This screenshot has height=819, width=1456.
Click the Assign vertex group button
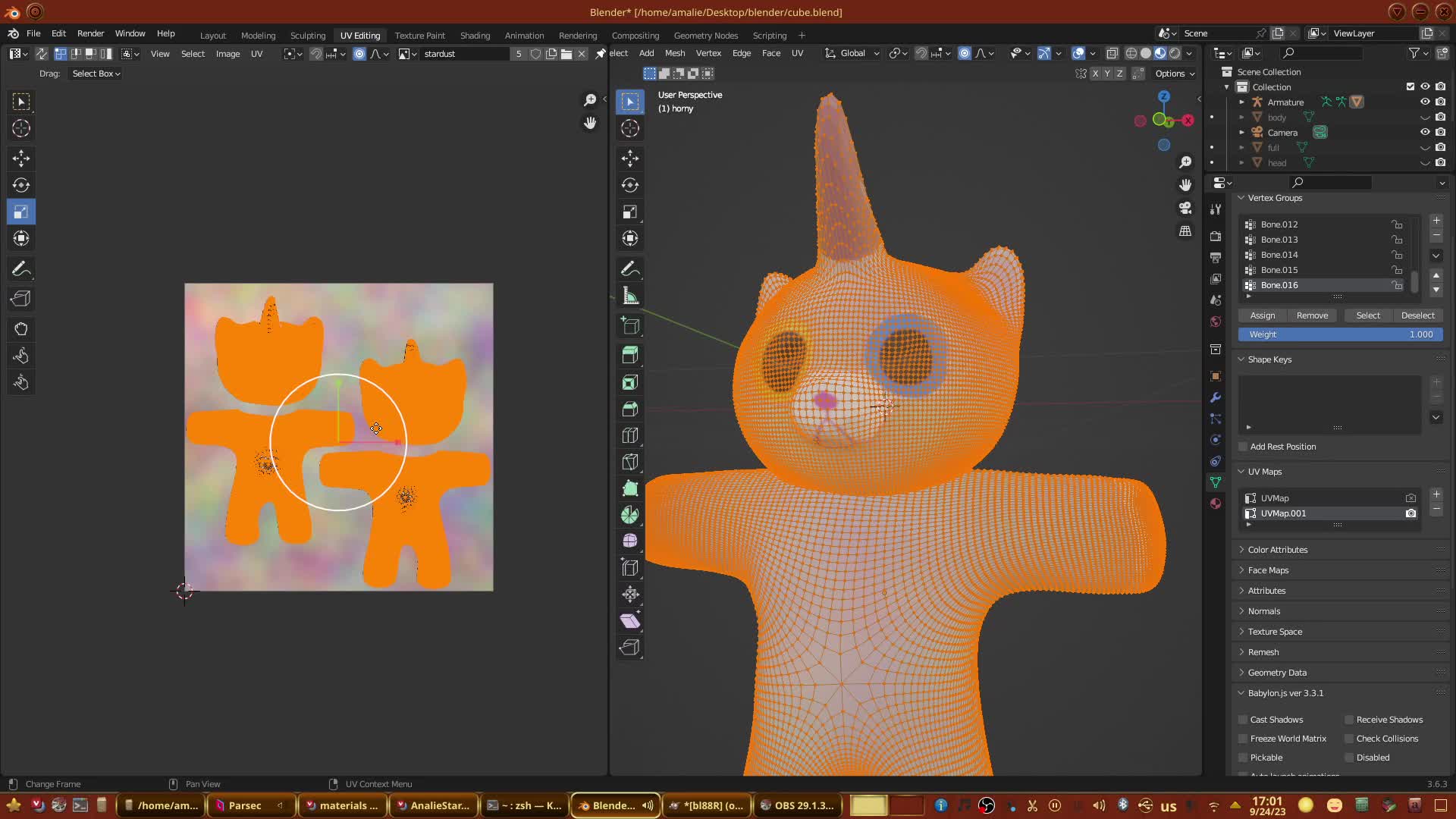(1263, 315)
